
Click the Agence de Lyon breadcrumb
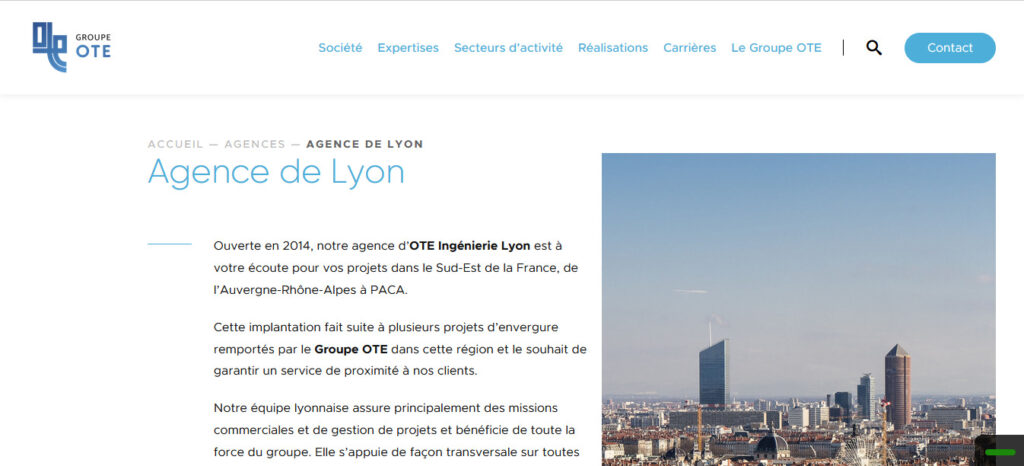pos(364,144)
